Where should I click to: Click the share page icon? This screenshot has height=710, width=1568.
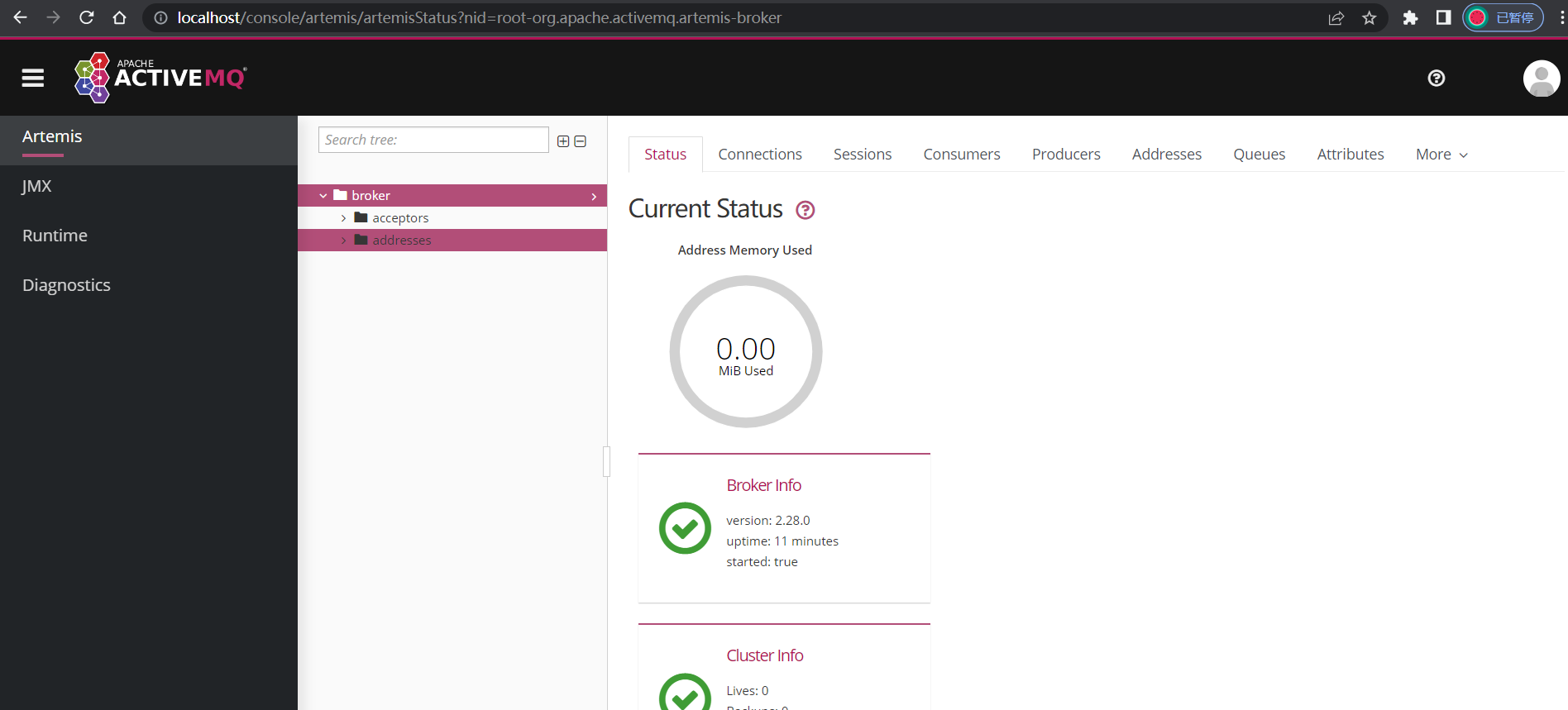[x=1336, y=17]
